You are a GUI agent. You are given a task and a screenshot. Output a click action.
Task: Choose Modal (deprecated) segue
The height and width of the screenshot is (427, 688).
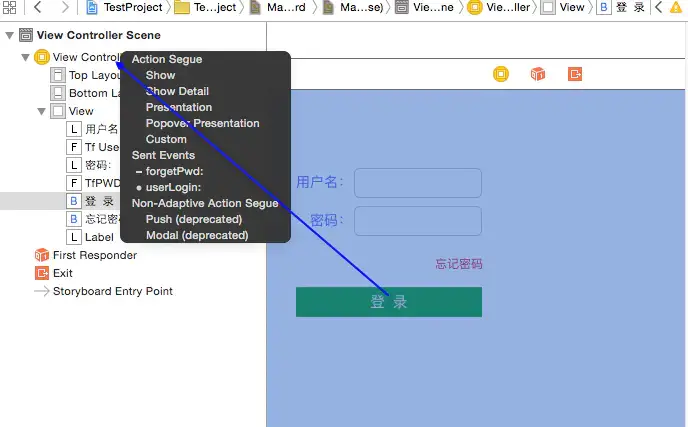[x=196, y=235]
